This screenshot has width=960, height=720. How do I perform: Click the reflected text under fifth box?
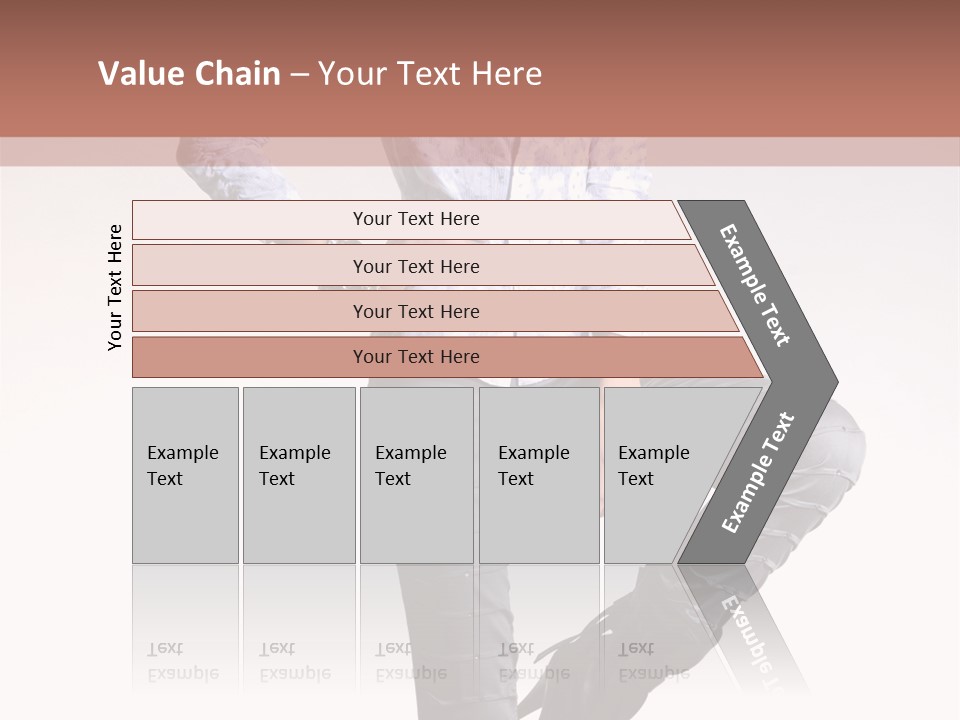pyautogui.click(x=652, y=662)
